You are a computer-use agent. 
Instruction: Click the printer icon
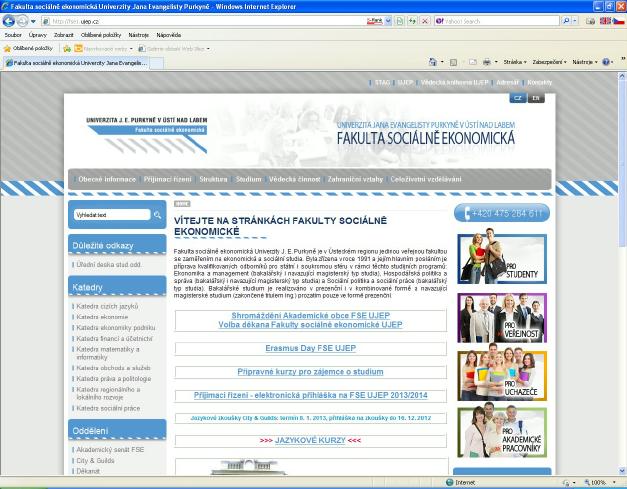coord(487,62)
